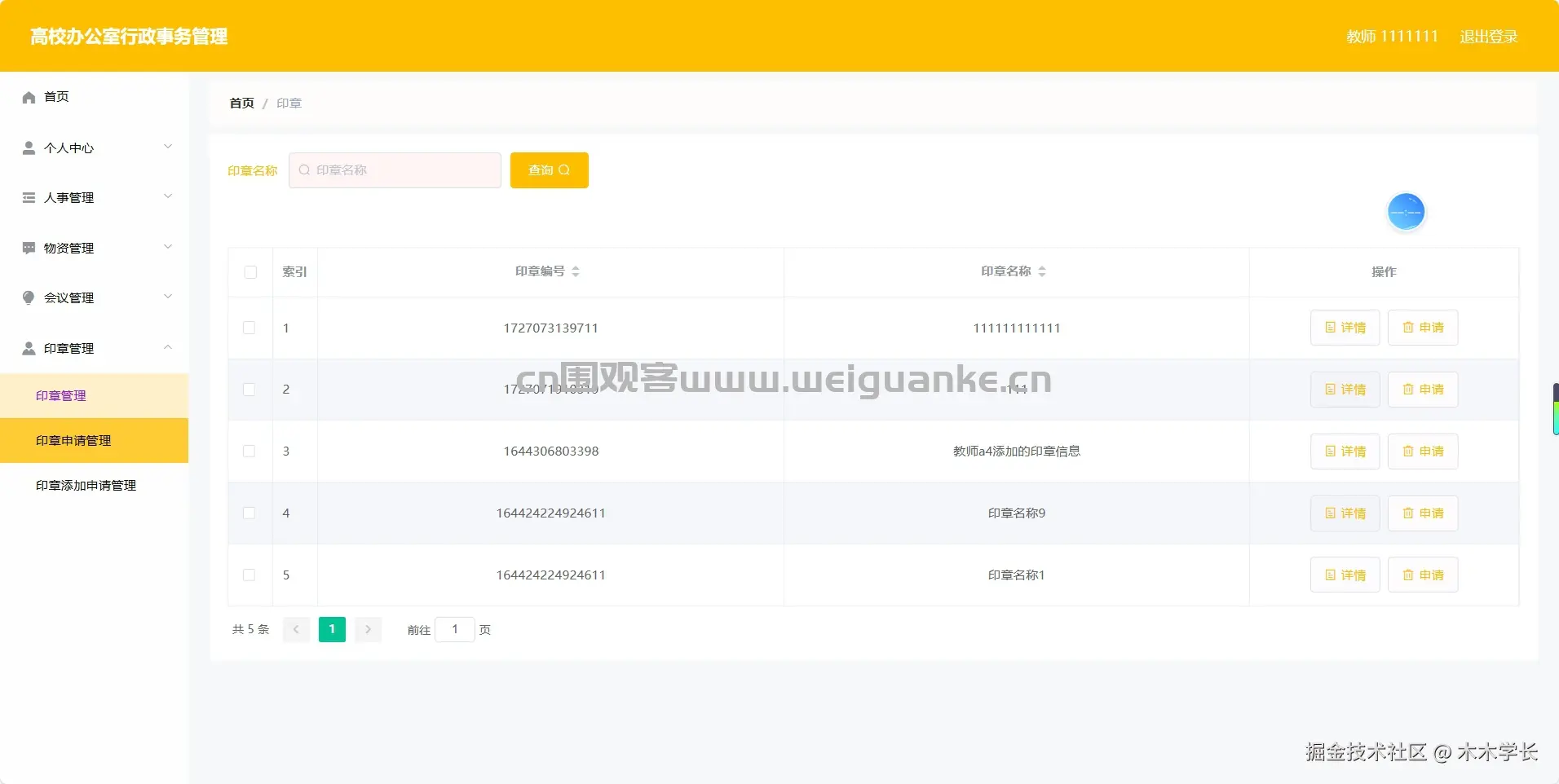
Task: Check the box for index row 5
Action: [x=250, y=575]
